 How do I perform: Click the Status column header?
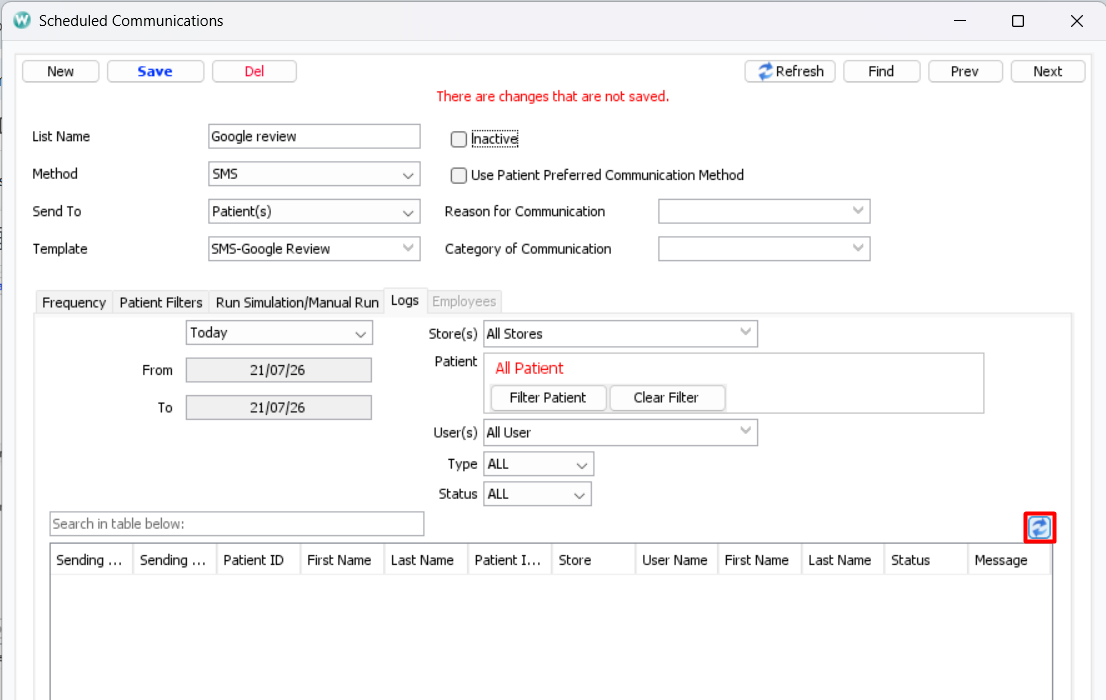925,560
